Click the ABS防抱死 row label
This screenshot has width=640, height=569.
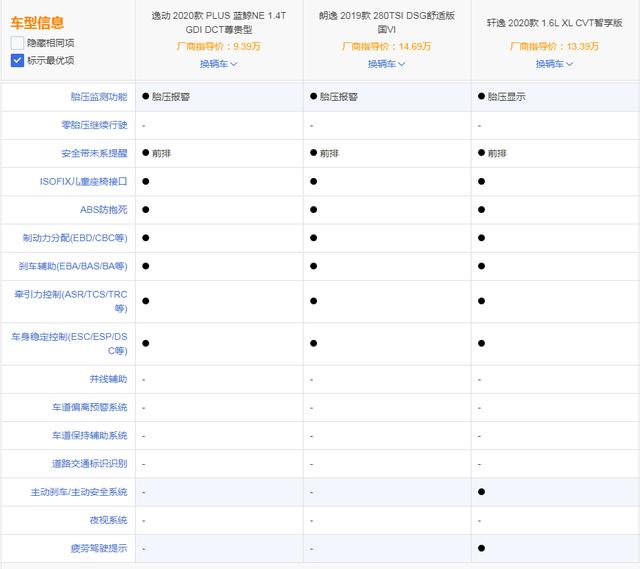[104, 210]
